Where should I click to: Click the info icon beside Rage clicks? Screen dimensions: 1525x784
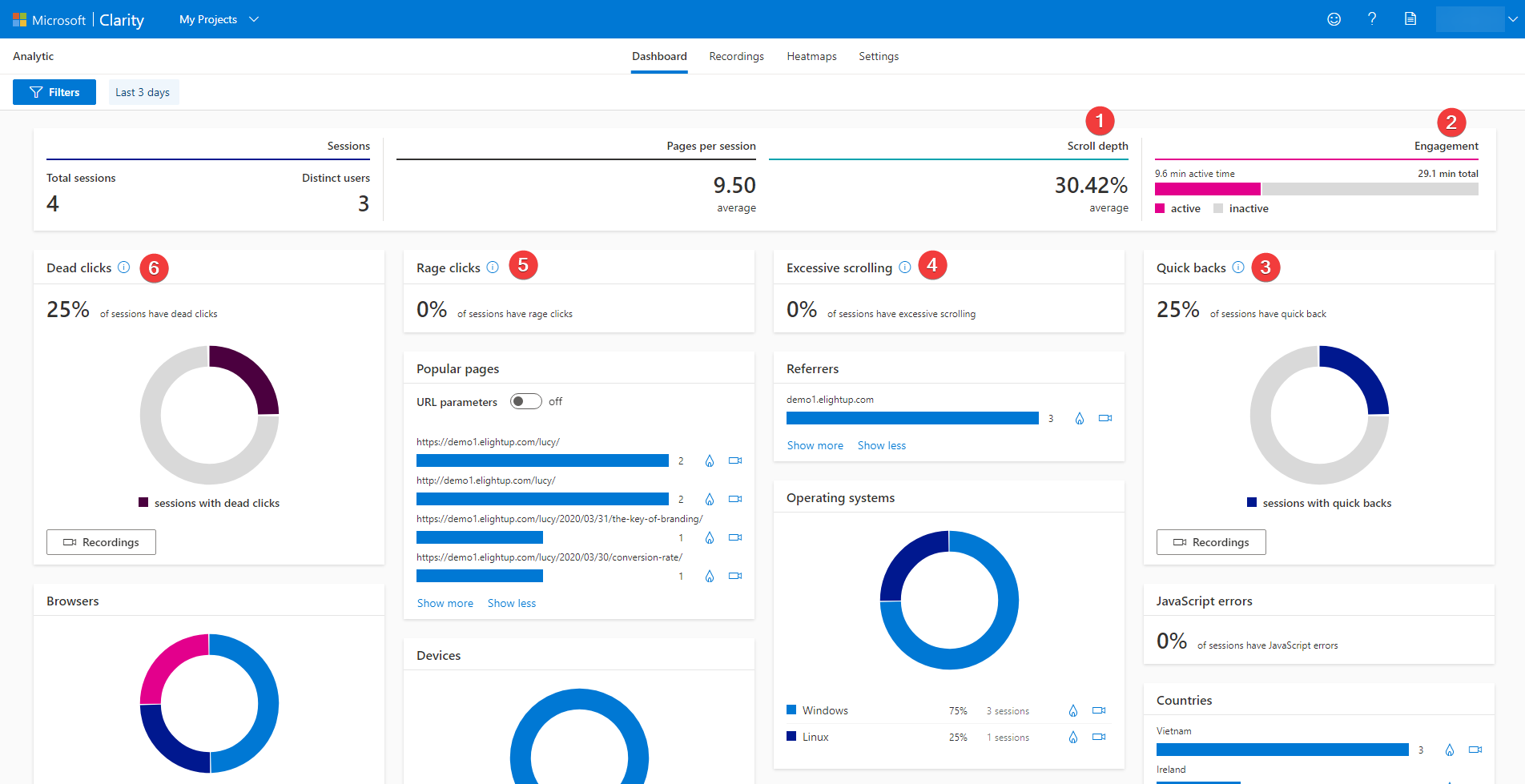coord(493,267)
